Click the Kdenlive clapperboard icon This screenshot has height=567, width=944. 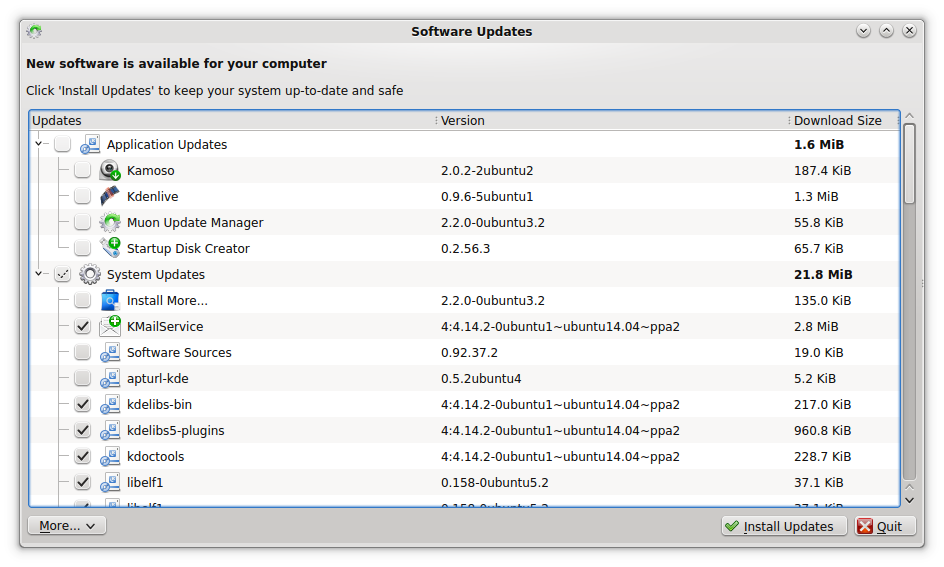pyautogui.click(x=110, y=196)
